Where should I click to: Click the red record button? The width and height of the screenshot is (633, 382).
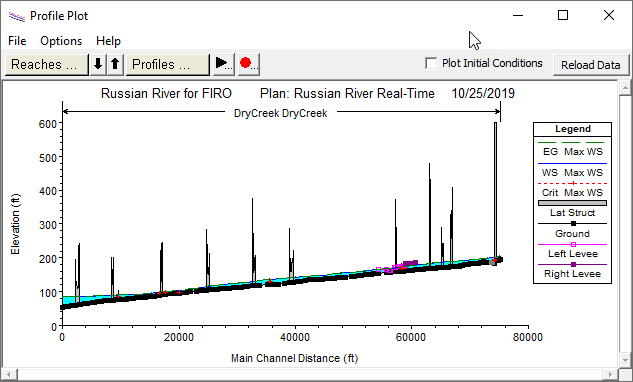tap(248, 64)
